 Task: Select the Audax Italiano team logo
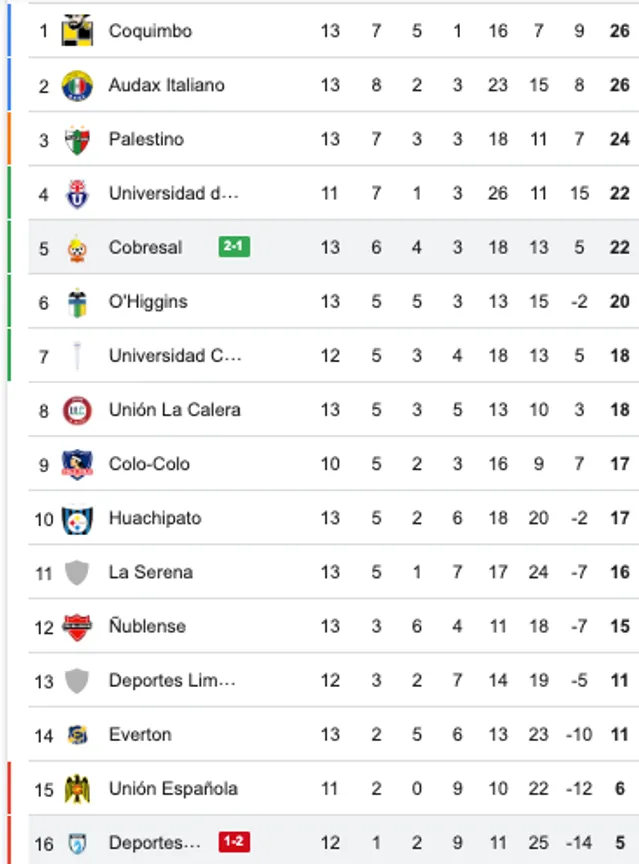[78, 85]
